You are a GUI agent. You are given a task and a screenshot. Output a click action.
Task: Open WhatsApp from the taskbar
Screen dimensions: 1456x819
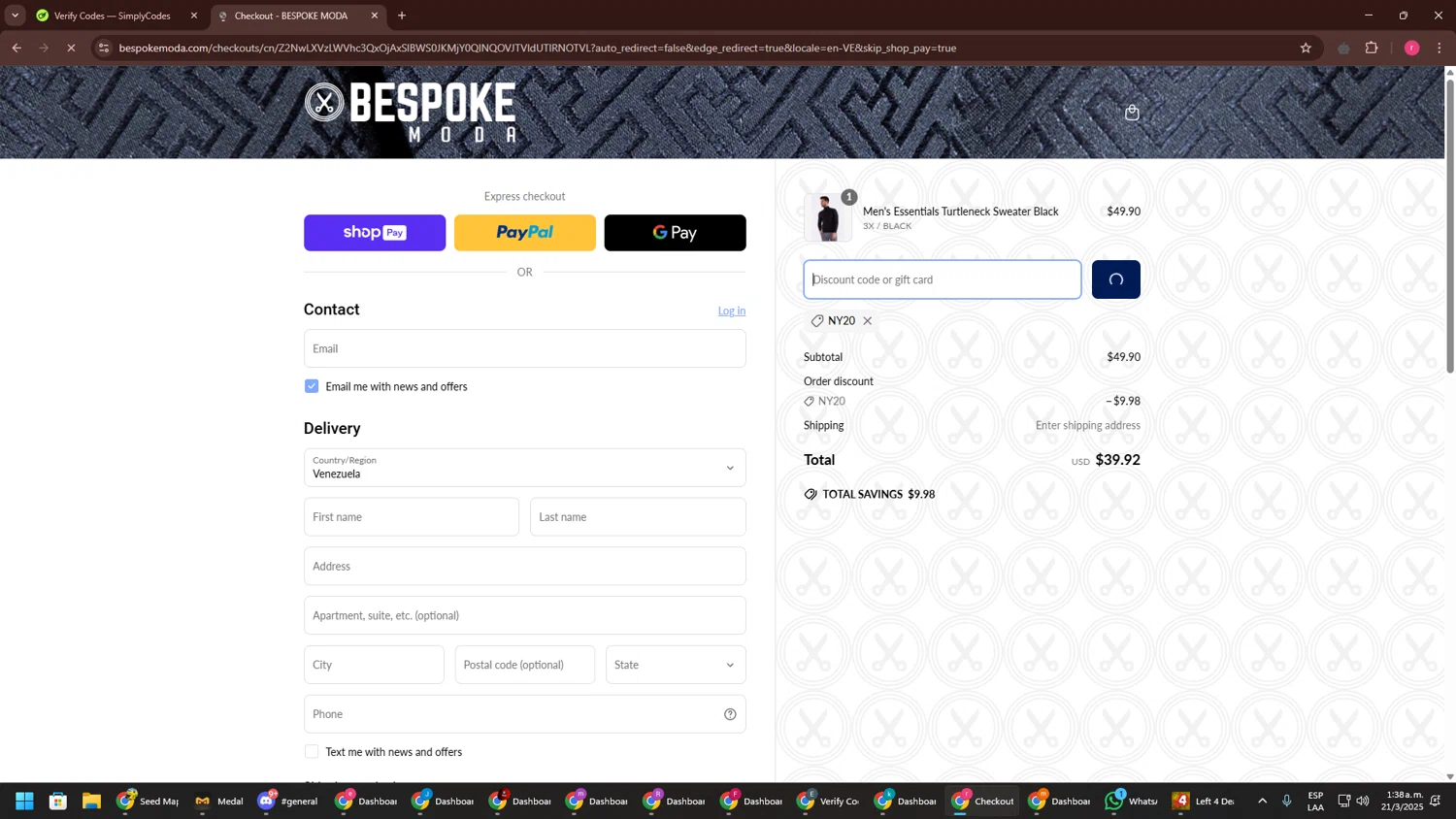(1132, 801)
